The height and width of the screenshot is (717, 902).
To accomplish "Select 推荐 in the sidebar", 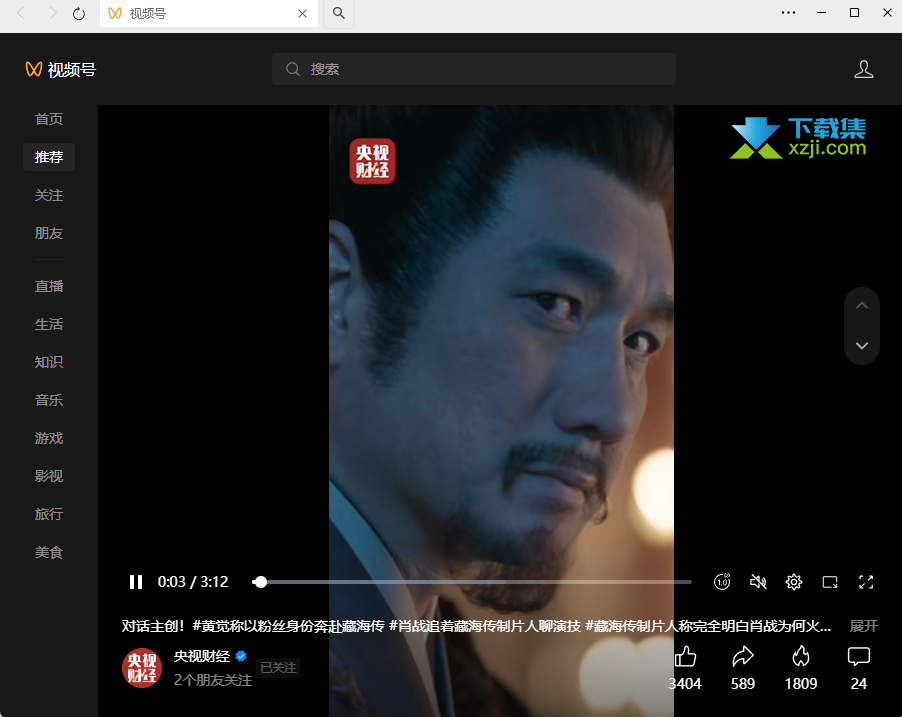I will 49,157.
